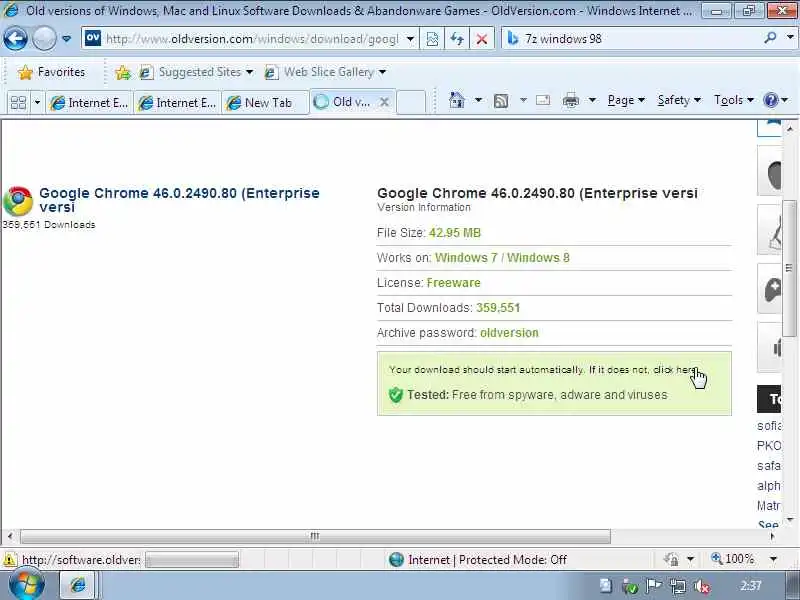The width and height of the screenshot is (800, 600).
Task: Expand the address bar URL history dropdown
Action: (410, 39)
